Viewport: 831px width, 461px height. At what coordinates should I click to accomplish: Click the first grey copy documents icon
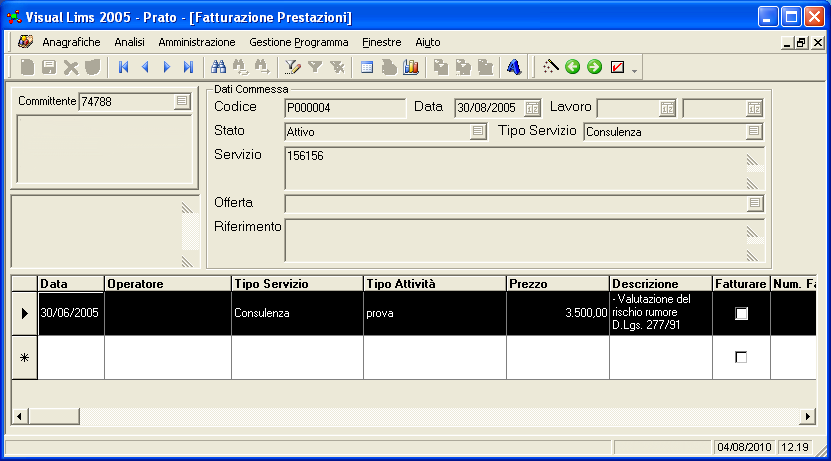tap(440, 67)
